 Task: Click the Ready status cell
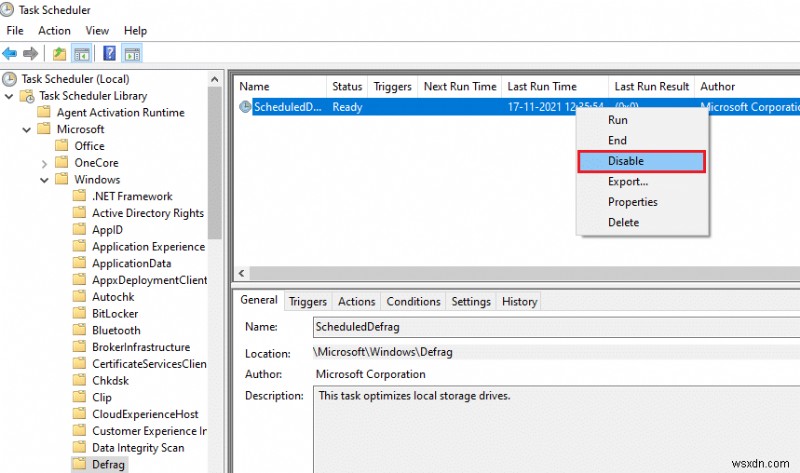(x=347, y=107)
